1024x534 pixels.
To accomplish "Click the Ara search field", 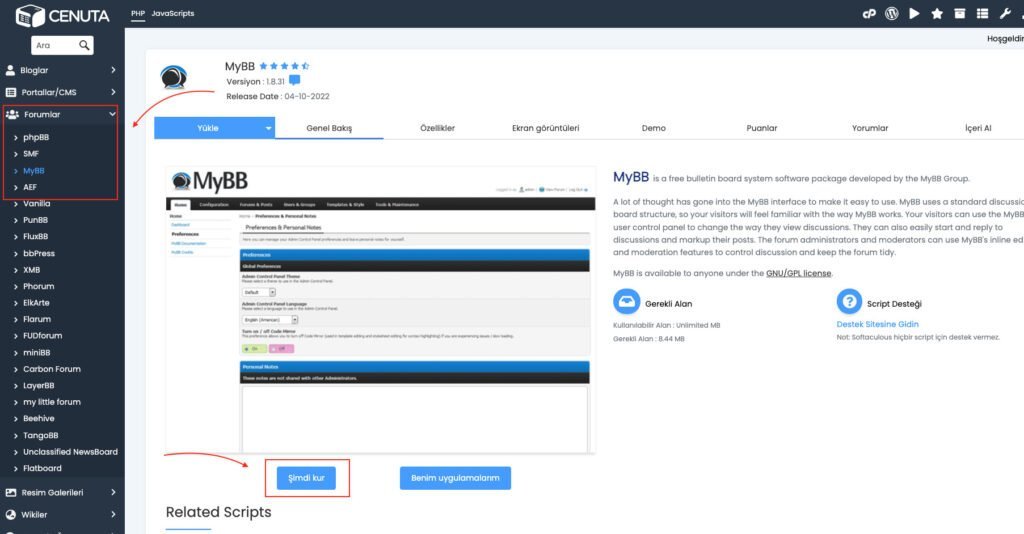I will click(55, 45).
